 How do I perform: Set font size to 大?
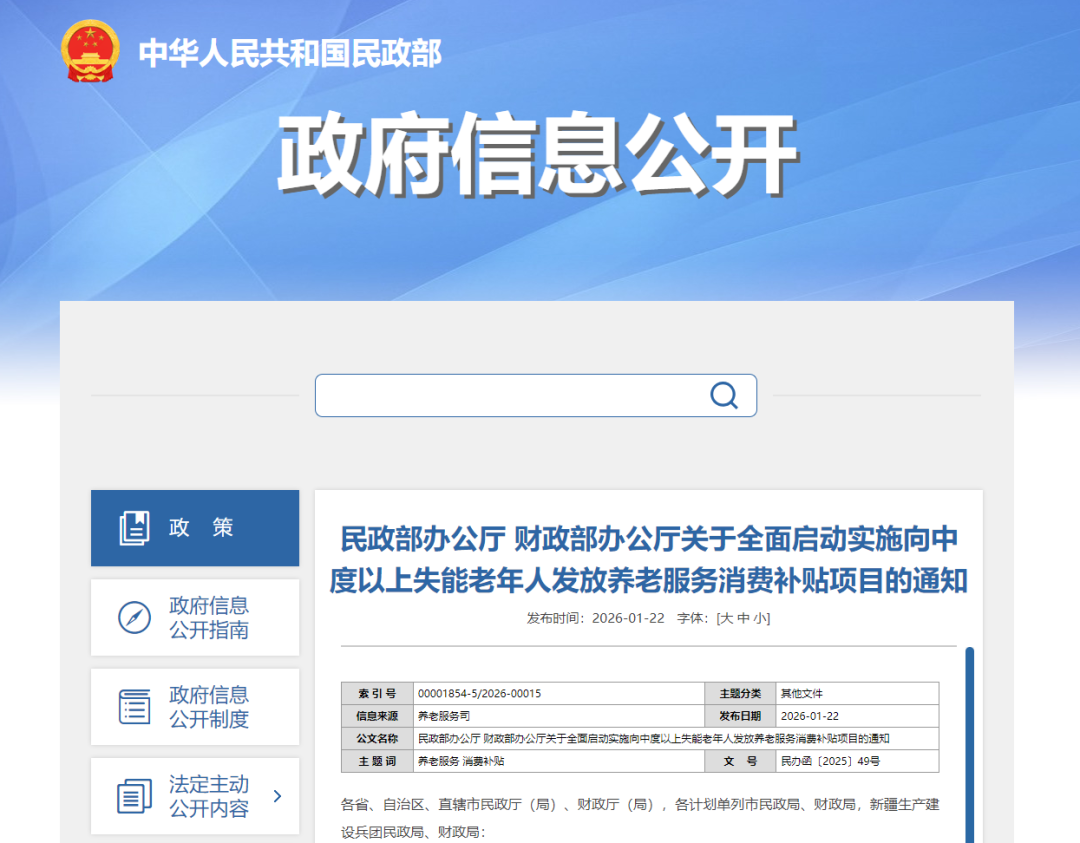pos(726,618)
